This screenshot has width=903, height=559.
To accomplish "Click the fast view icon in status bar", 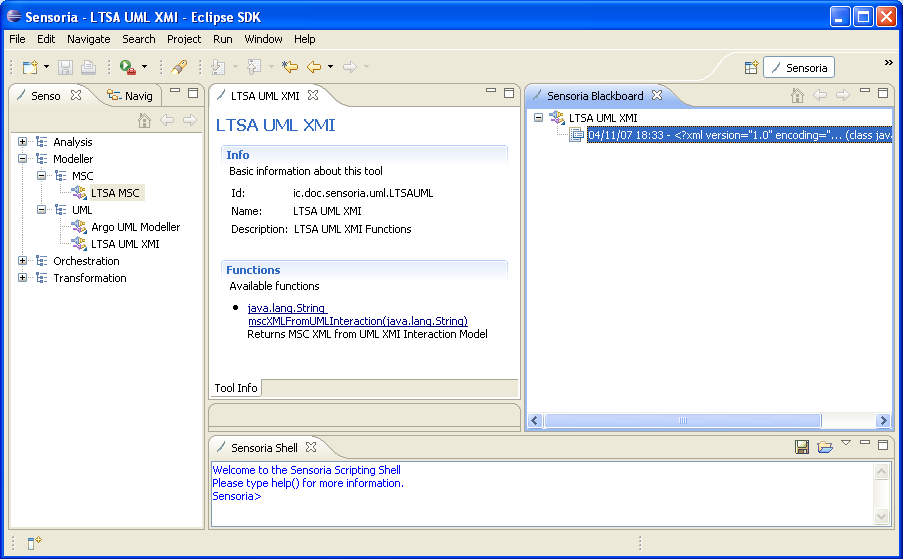I will 35,542.
